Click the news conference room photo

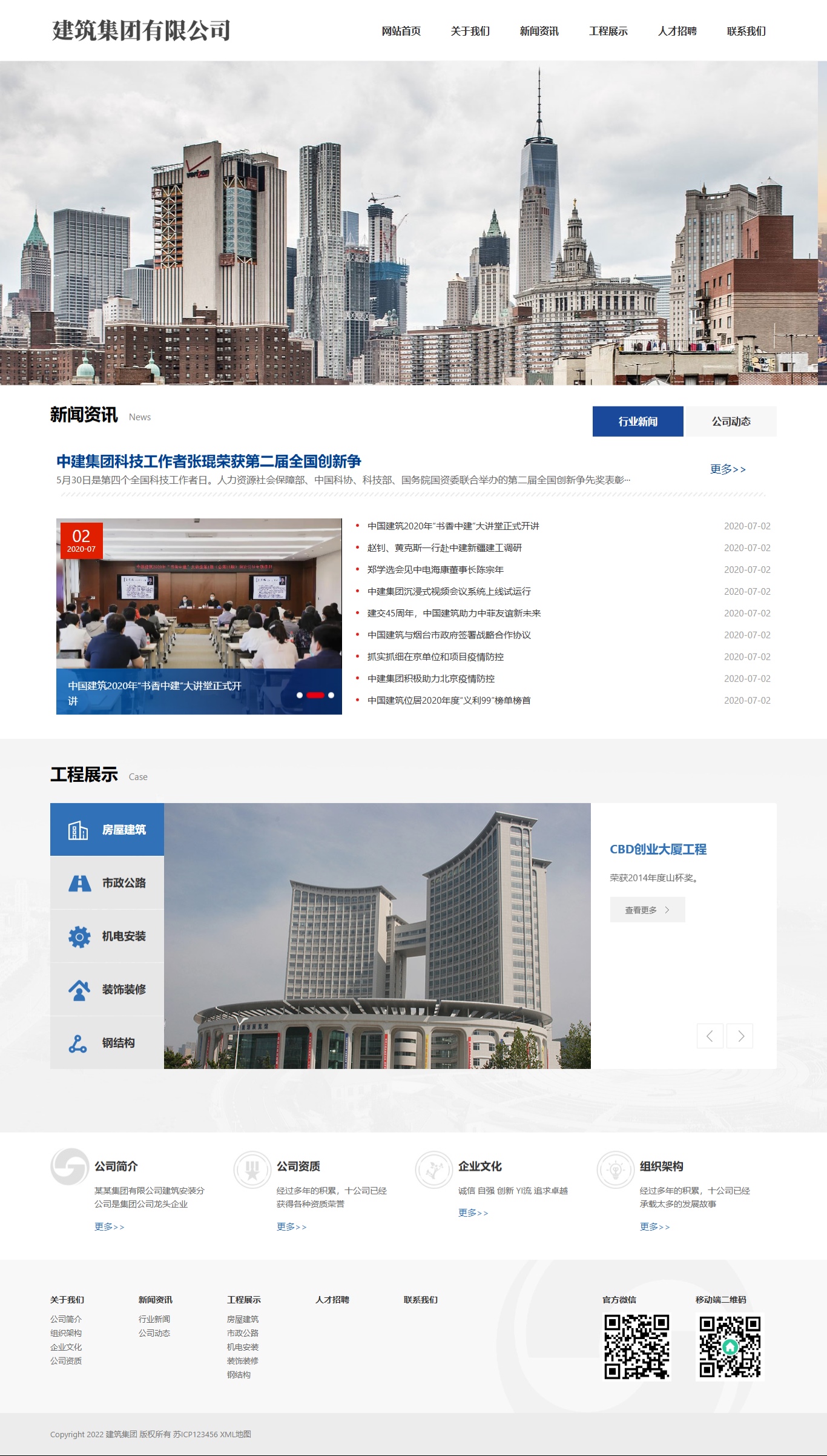click(x=199, y=600)
